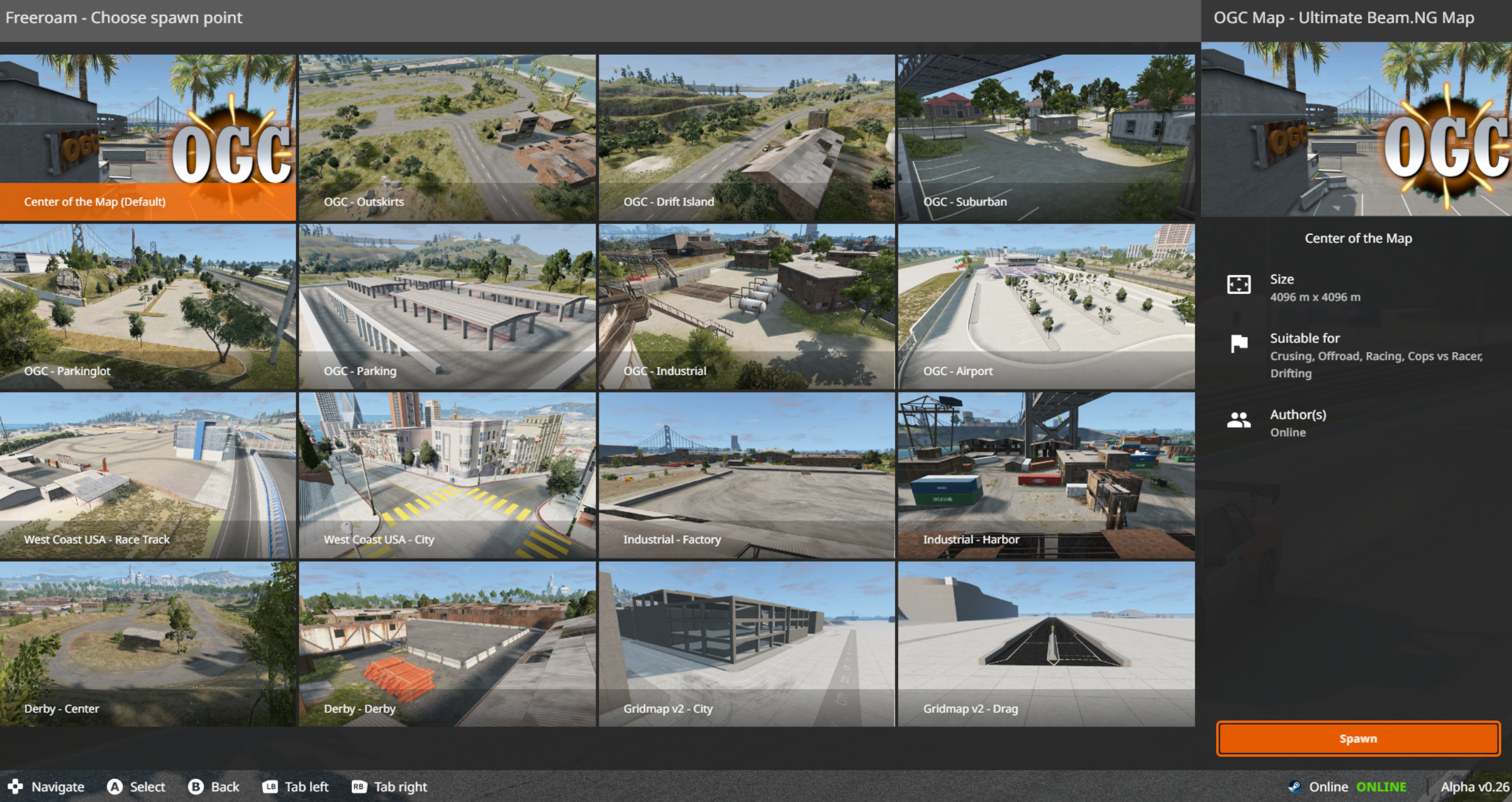
Task: Click the Alpha v0.26 version label
Action: tap(1475, 787)
